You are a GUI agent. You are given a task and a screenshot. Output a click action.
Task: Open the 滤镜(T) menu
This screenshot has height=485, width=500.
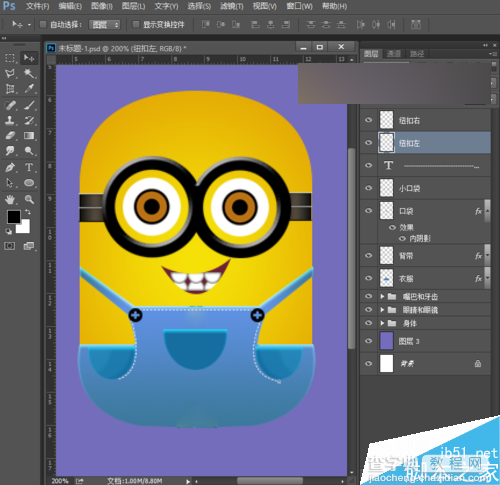[x=232, y=6]
